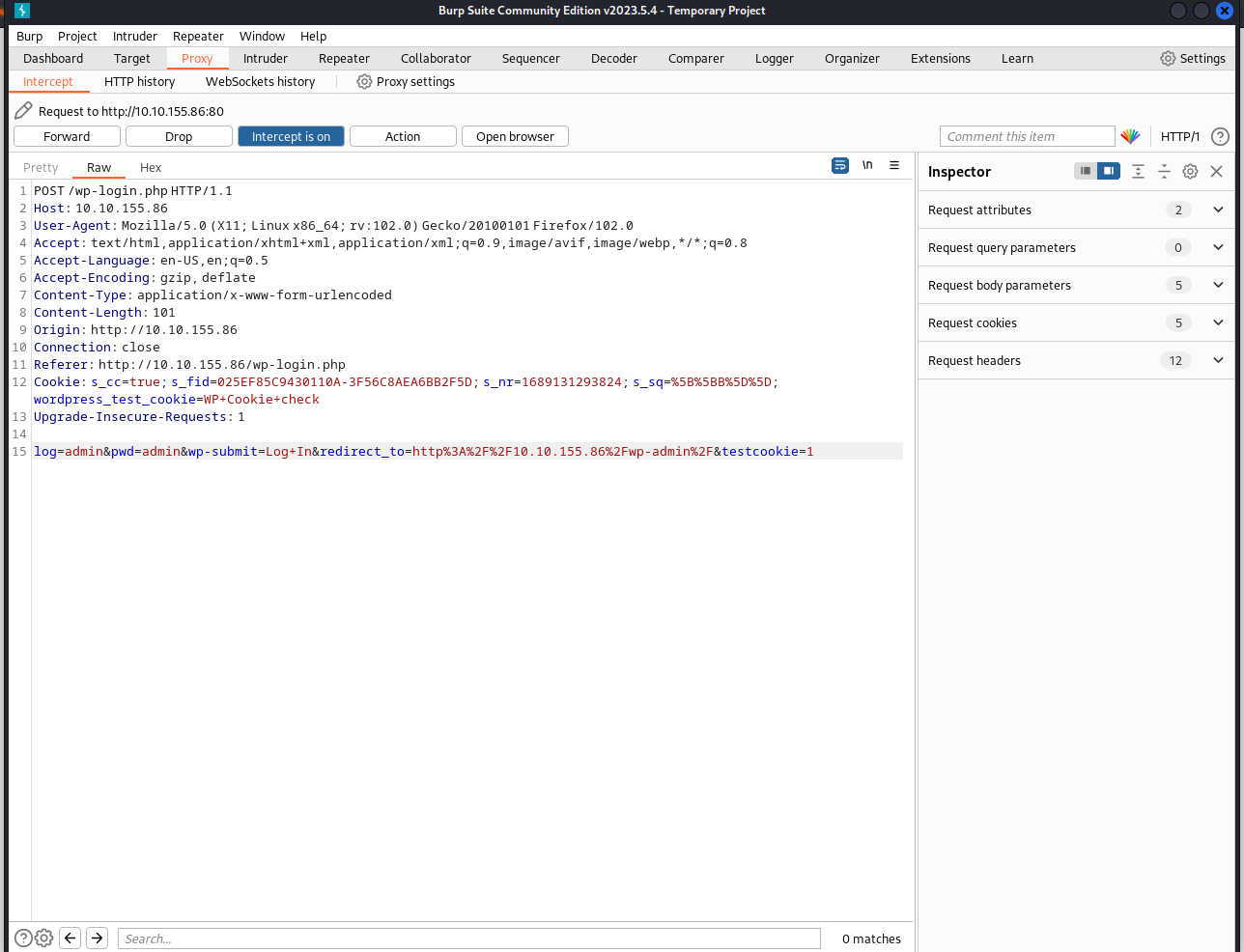
Task: Open search settings gear at bottom
Action: click(44, 938)
